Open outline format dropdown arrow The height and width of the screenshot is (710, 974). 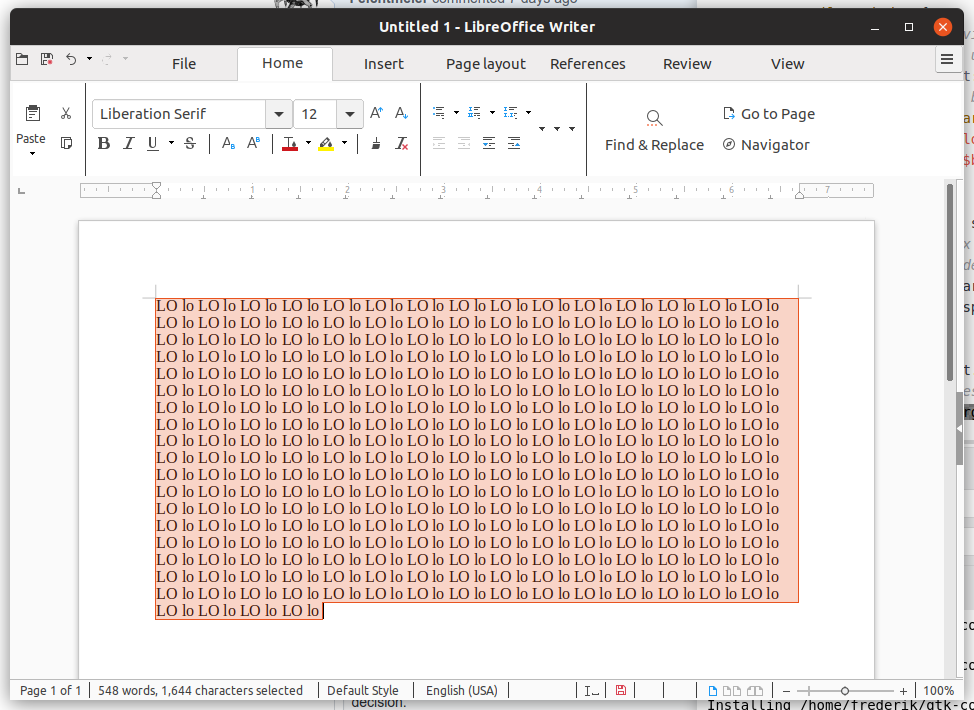pos(528,112)
